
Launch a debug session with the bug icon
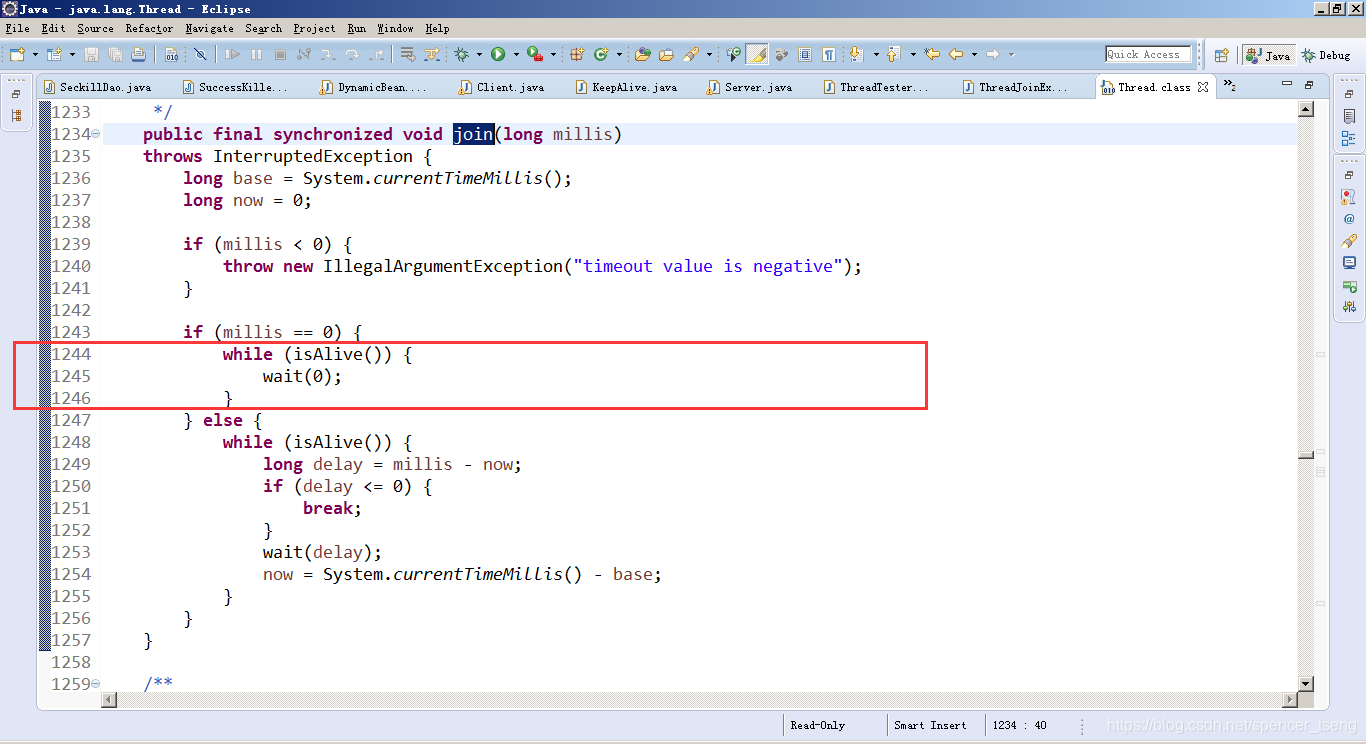pyautogui.click(x=461, y=55)
